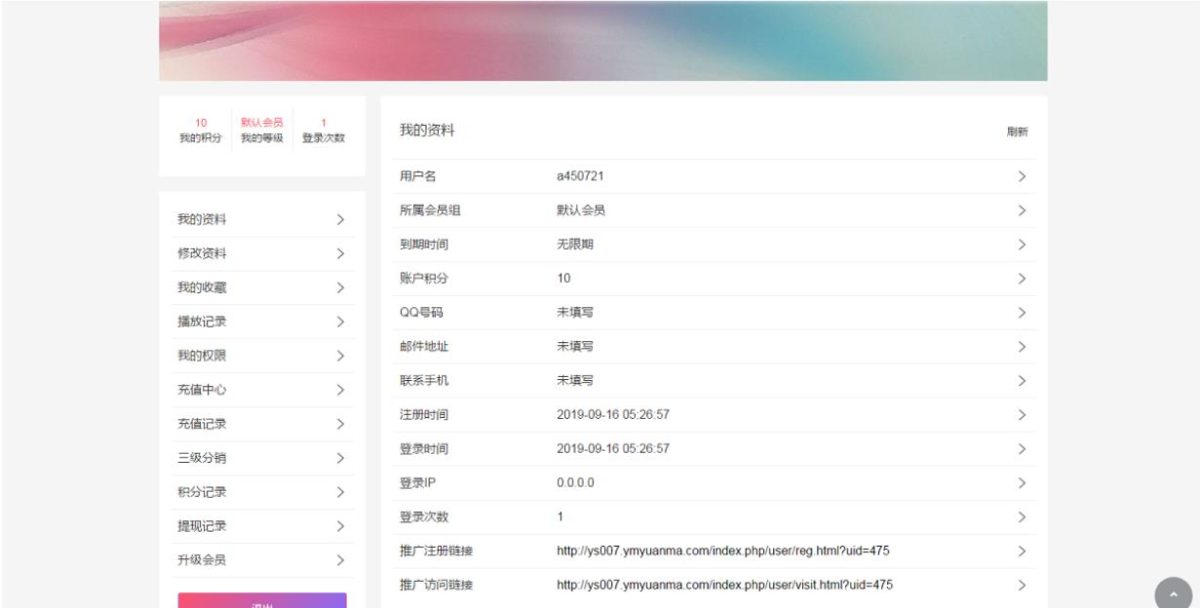Click the arrow on the 登录时间 row
Image resolution: width=1200 pixels, height=608 pixels.
[1022, 448]
